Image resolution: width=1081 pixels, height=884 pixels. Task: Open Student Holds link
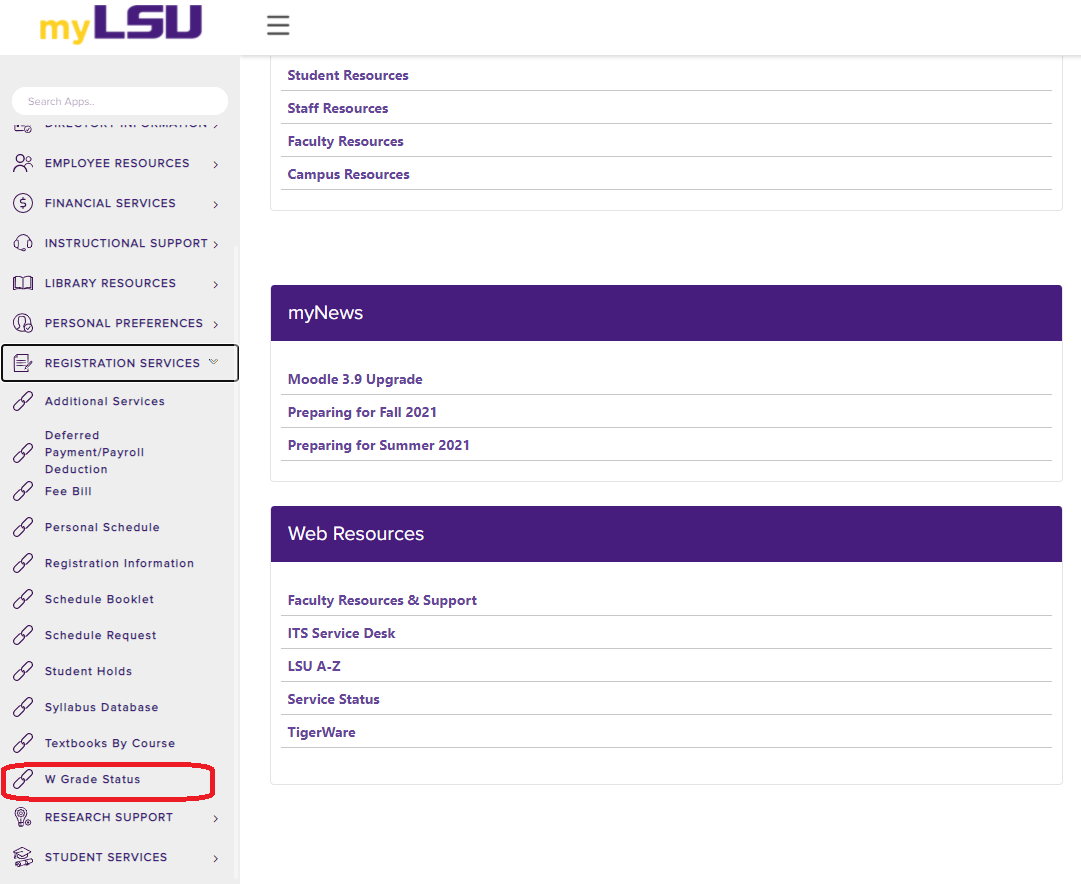88,671
